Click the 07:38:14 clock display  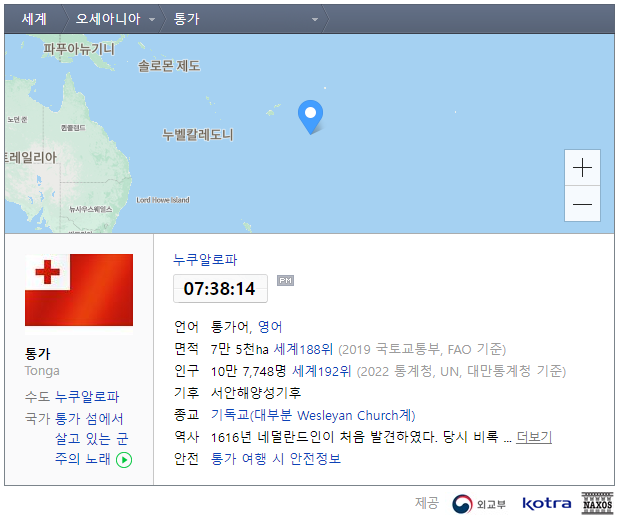(x=220, y=289)
